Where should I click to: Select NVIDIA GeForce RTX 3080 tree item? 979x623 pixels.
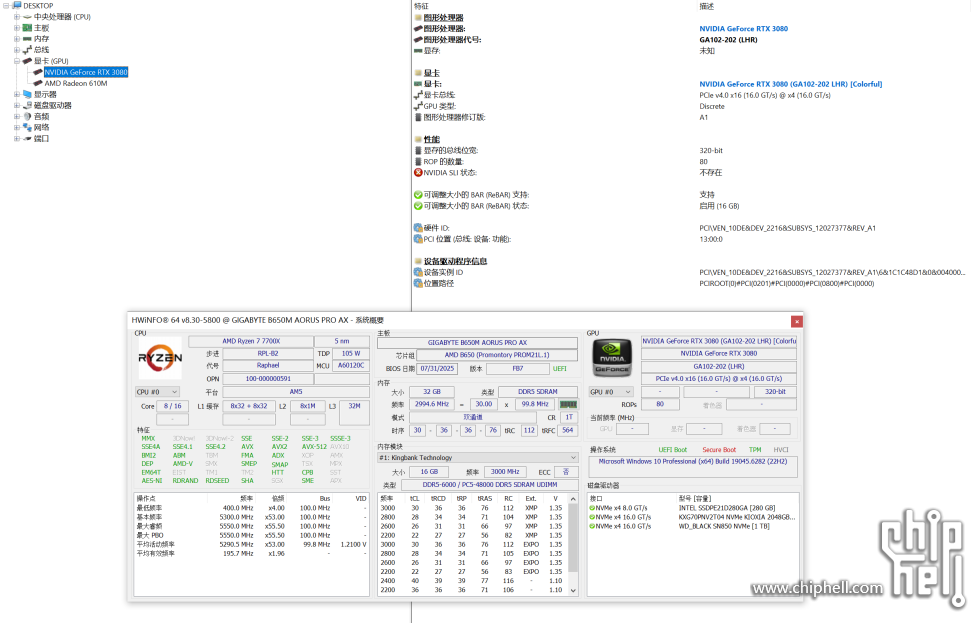[86, 72]
